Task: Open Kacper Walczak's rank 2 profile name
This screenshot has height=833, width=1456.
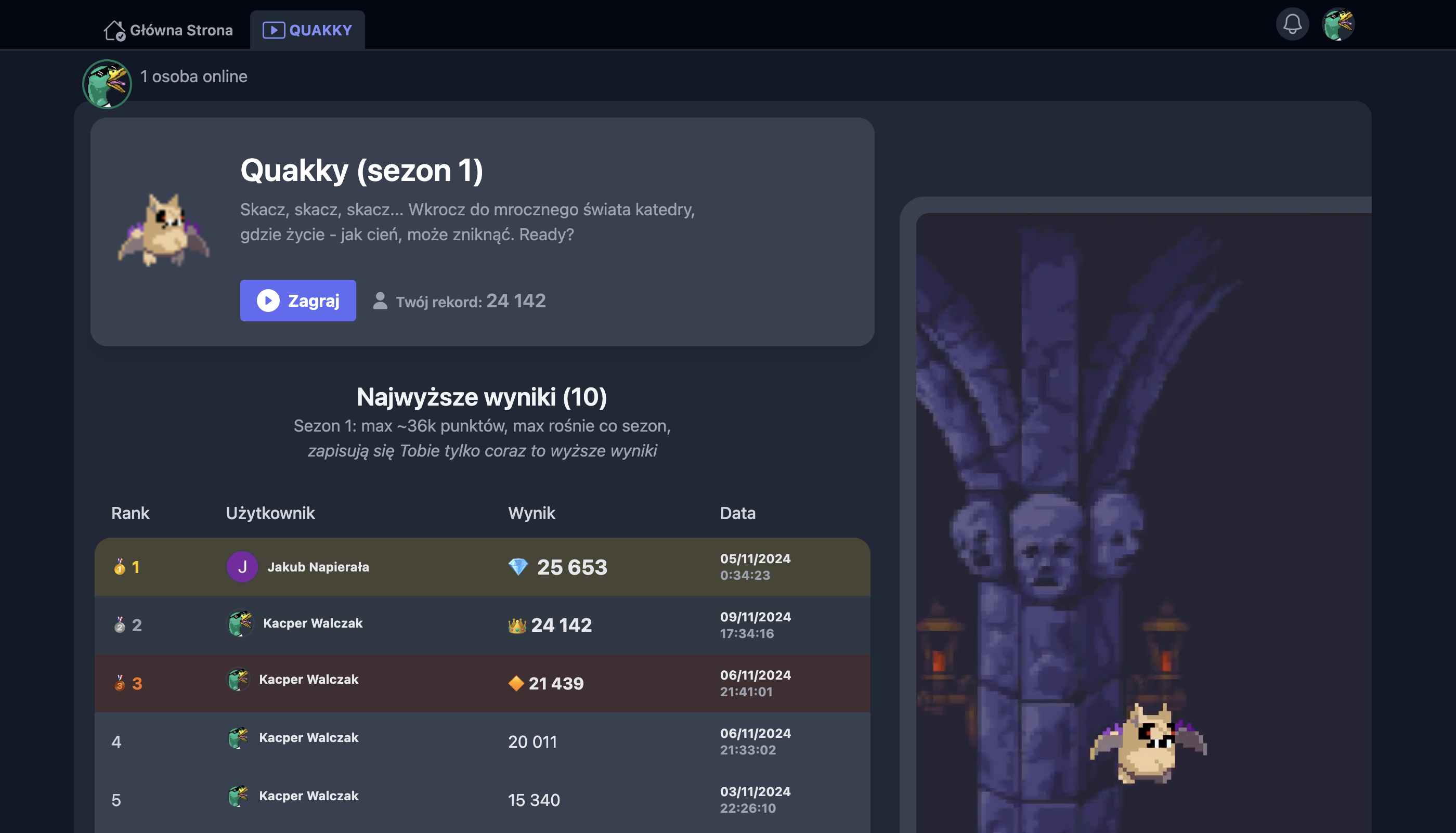Action: [x=313, y=623]
